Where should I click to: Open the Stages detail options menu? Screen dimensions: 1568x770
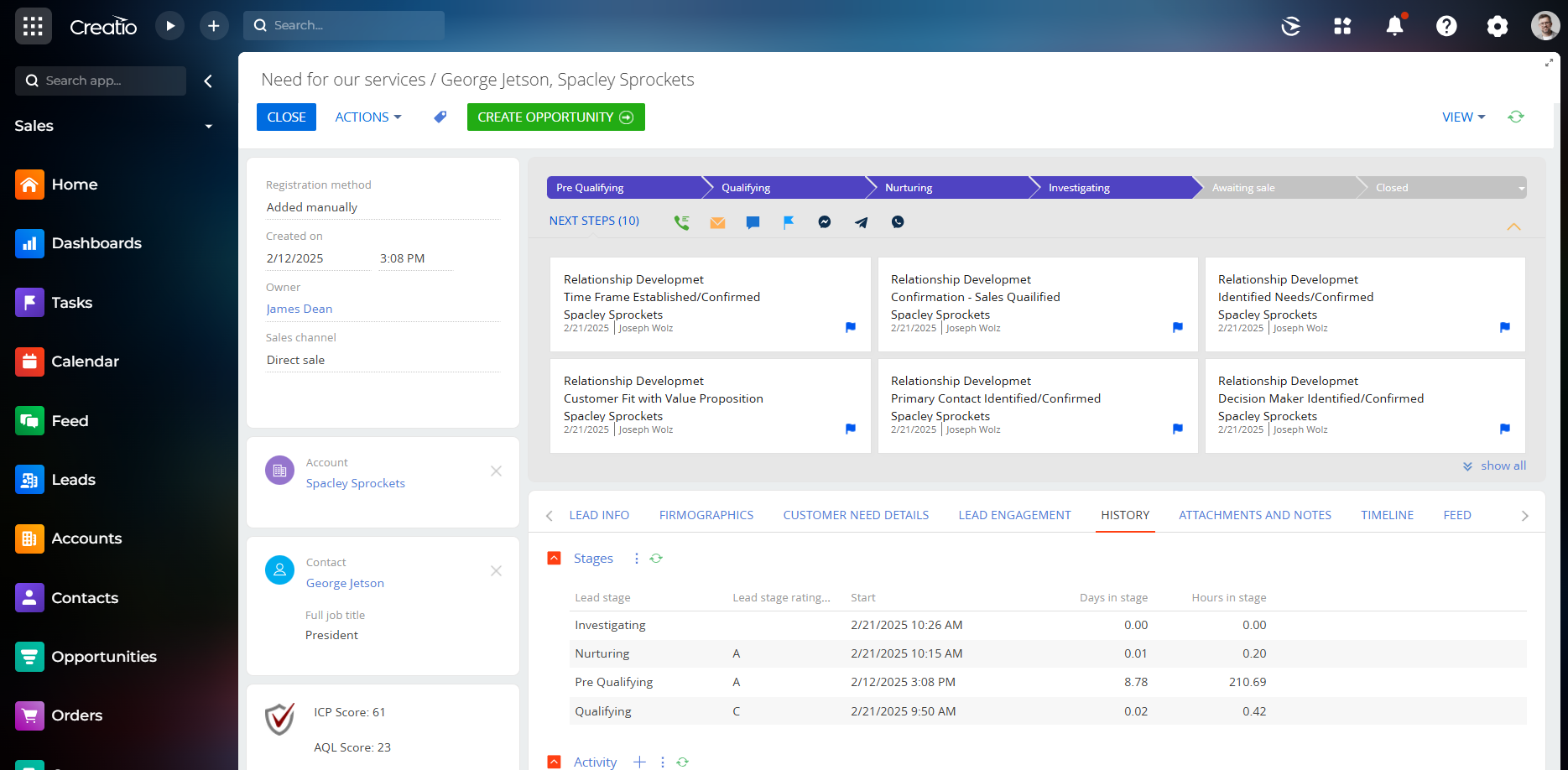tap(636, 559)
